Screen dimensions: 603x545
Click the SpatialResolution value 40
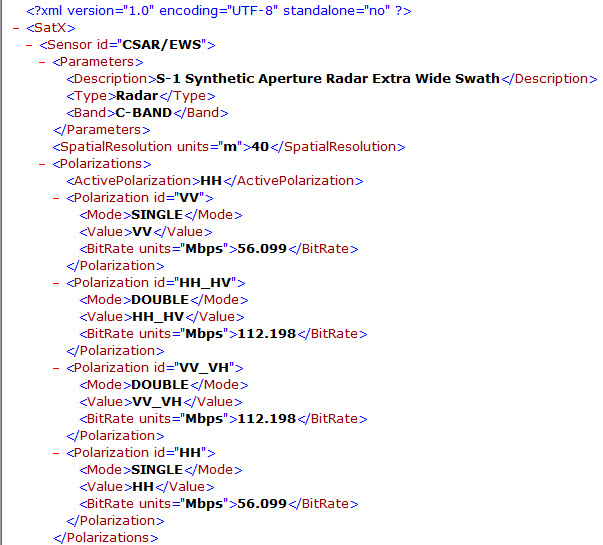(257, 147)
